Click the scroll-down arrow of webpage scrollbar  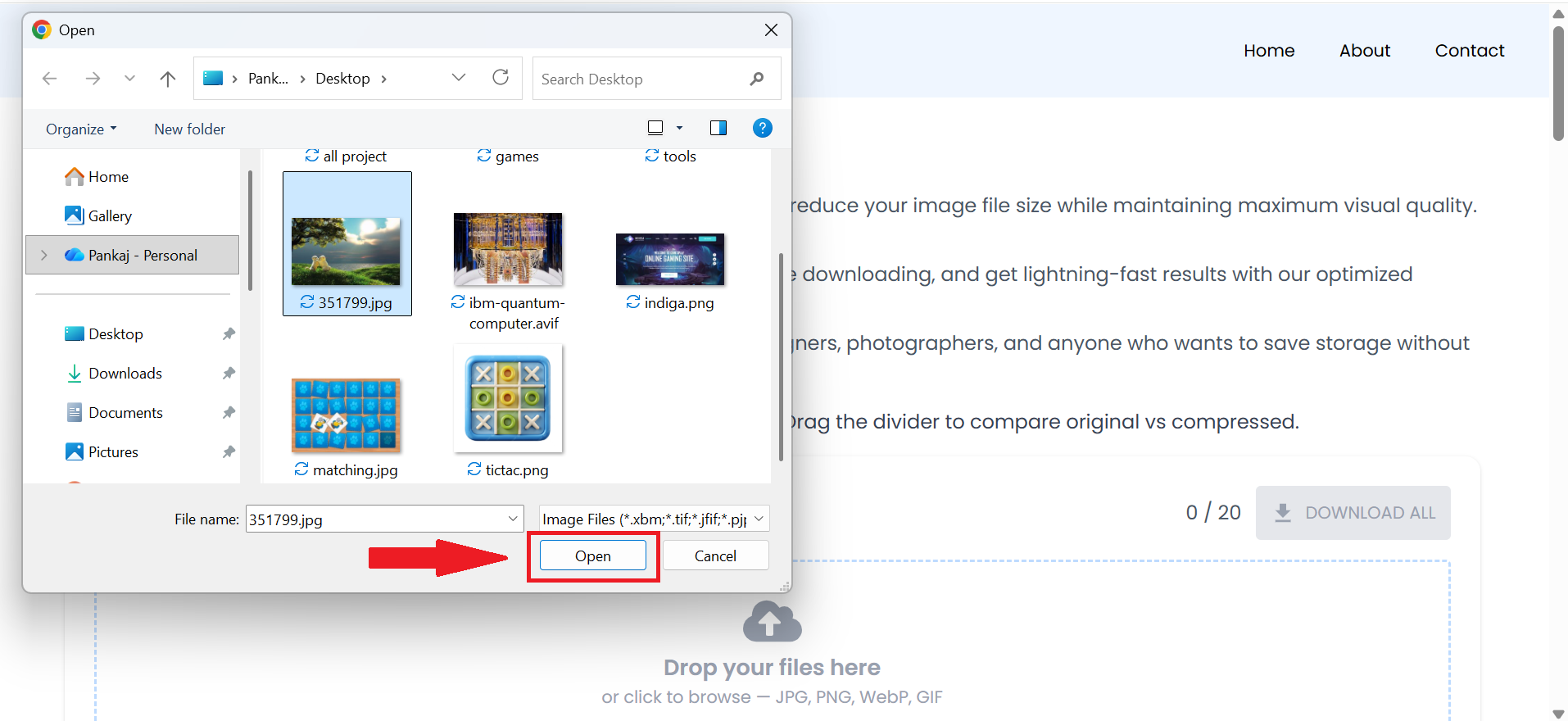[1558, 714]
